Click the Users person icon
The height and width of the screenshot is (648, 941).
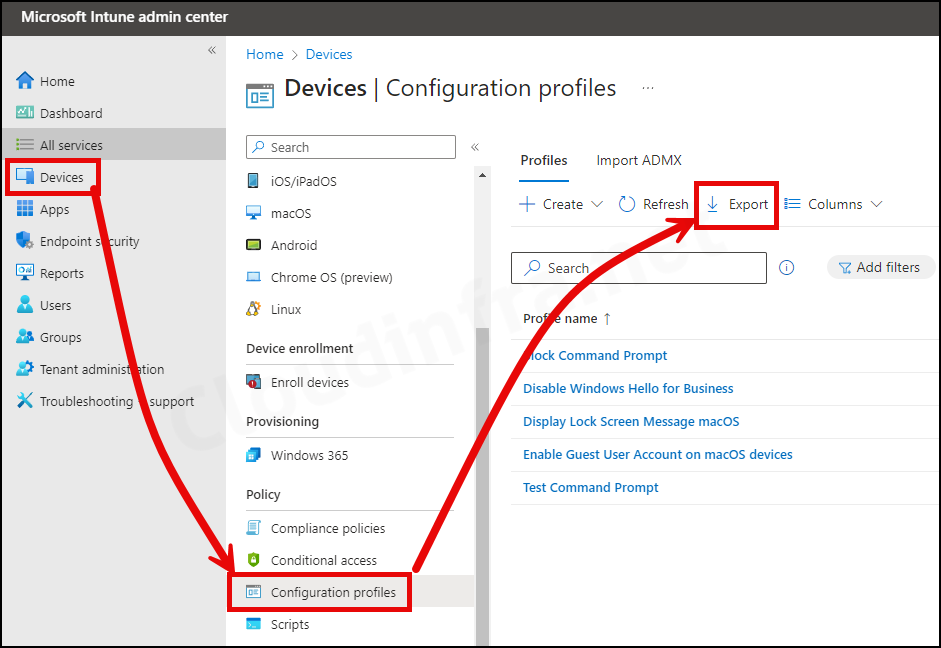25,304
